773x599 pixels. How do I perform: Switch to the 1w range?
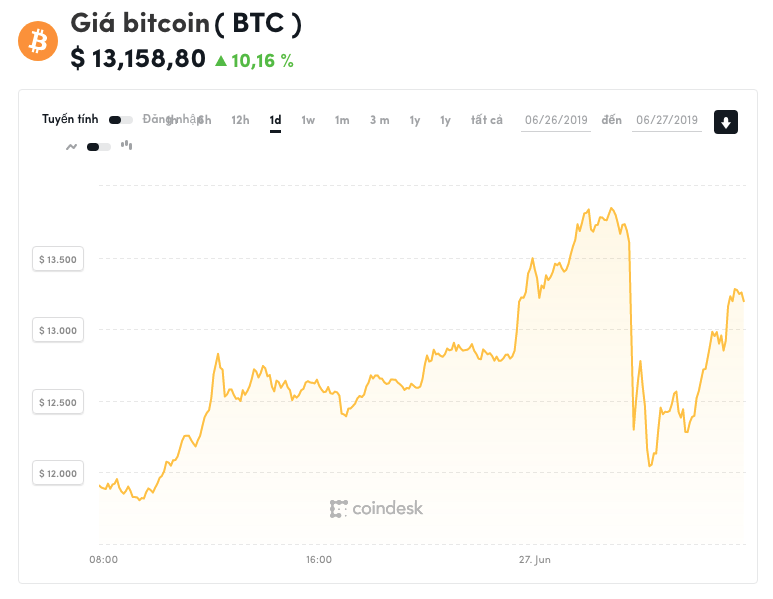coord(308,120)
